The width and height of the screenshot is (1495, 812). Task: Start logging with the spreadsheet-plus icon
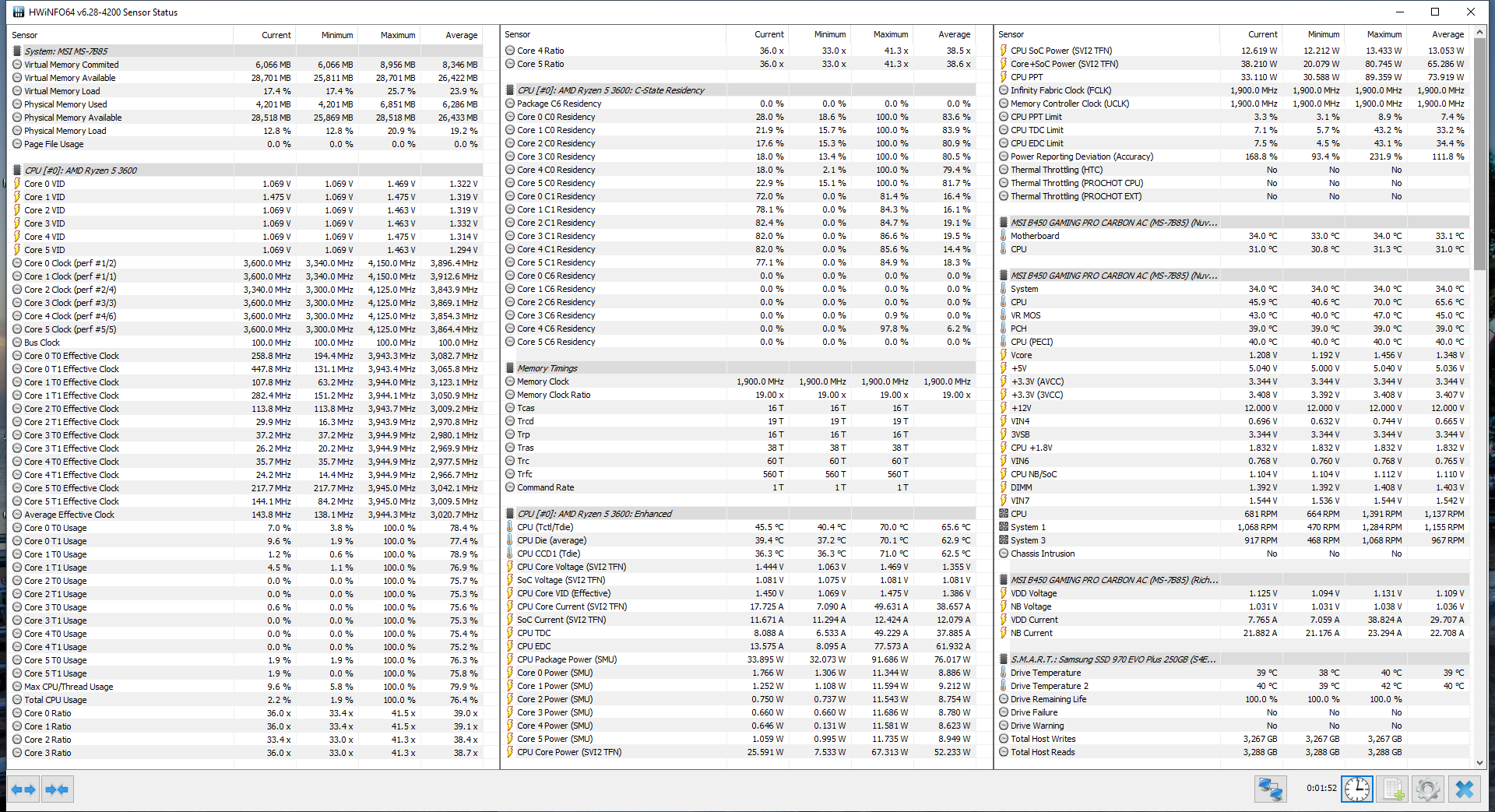point(1392,789)
